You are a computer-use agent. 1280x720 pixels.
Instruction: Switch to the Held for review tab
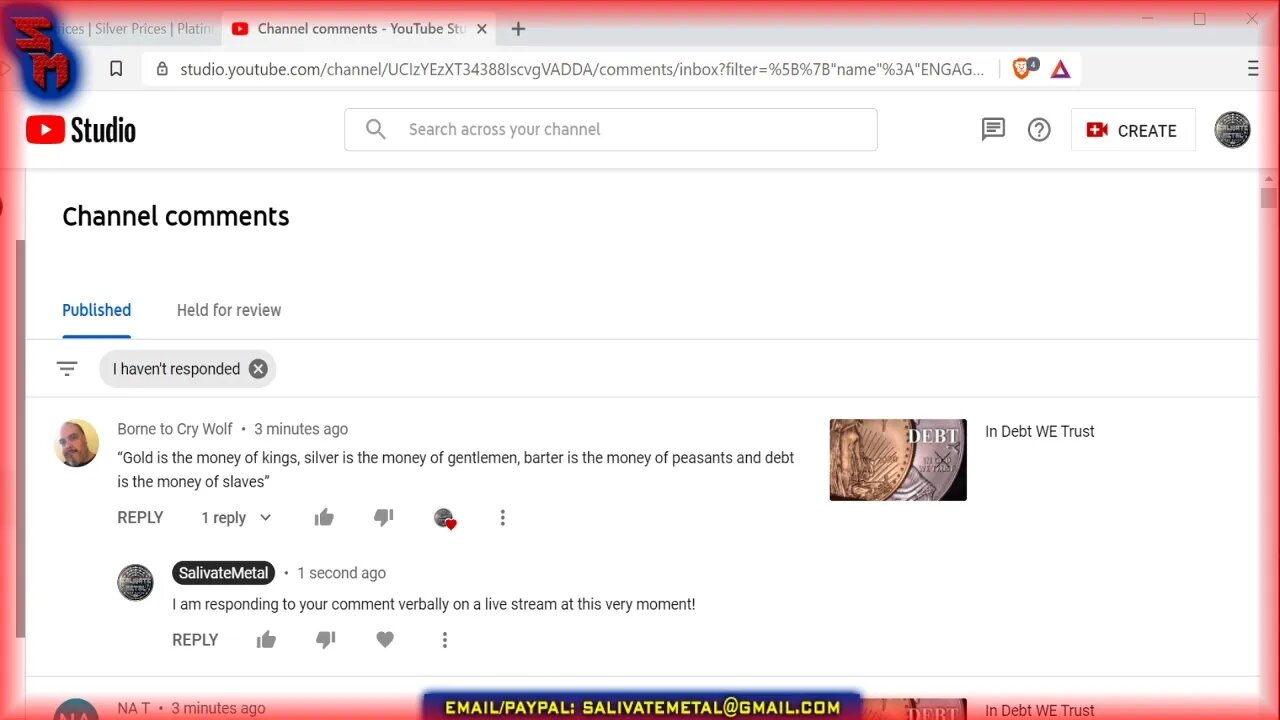229,310
